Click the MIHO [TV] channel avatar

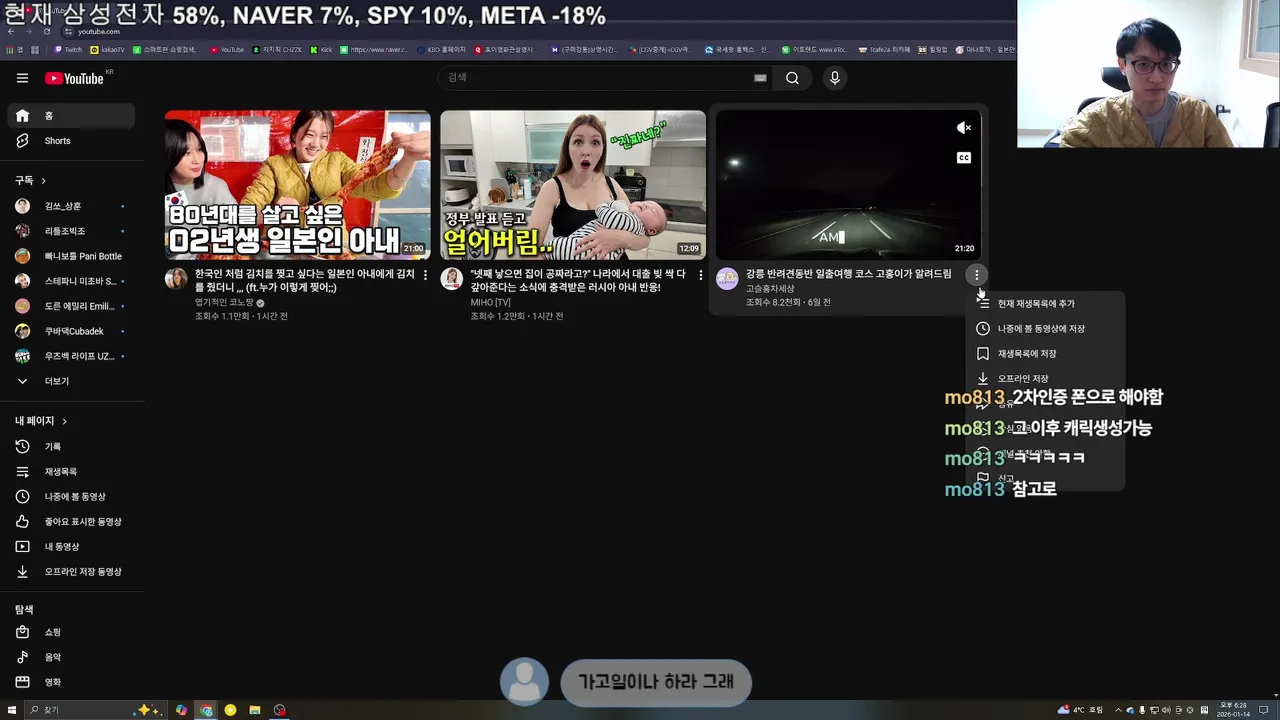pyautogui.click(x=452, y=279)
